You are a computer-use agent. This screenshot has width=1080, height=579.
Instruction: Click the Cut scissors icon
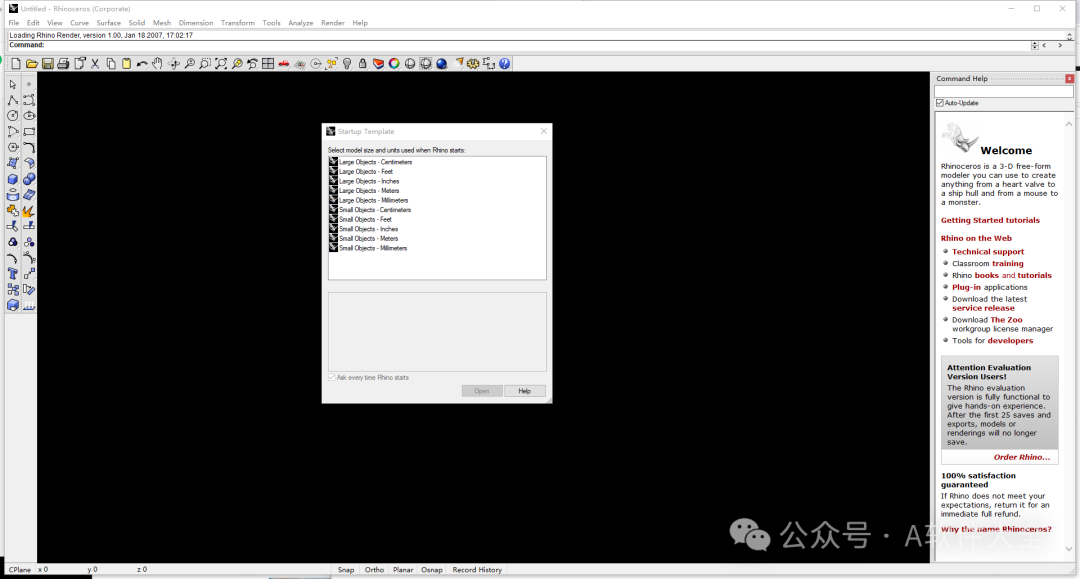tap(95, 63)
